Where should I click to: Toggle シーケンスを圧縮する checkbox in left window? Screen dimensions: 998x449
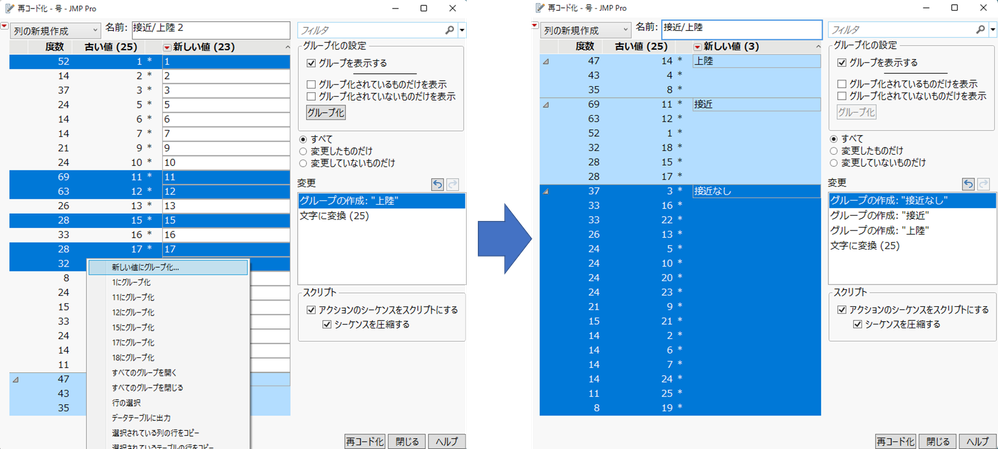[x=327, y=325]
